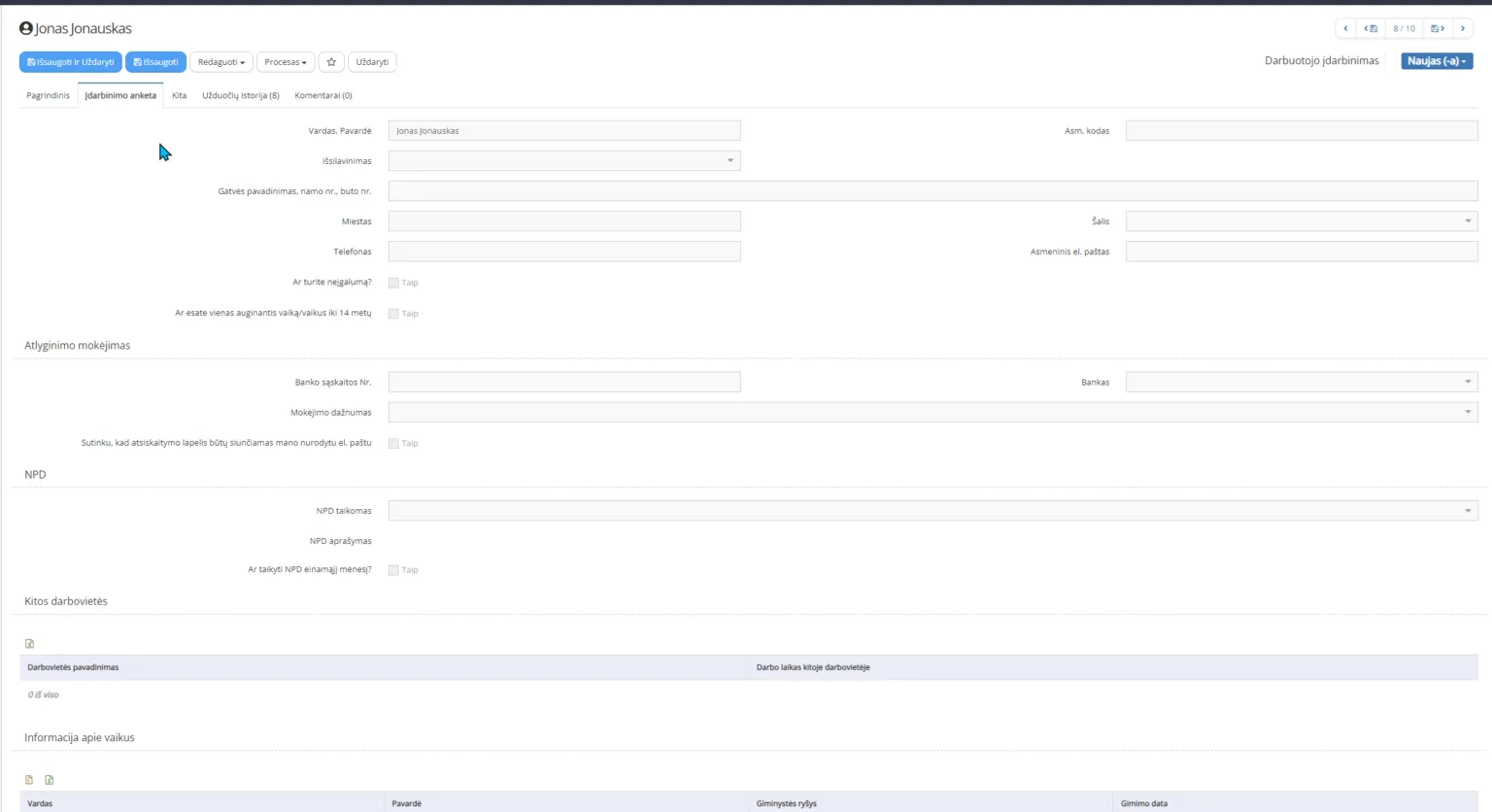Open the Užduočių istorija (8) tab
1492x812 pixels.
(240, 95)
